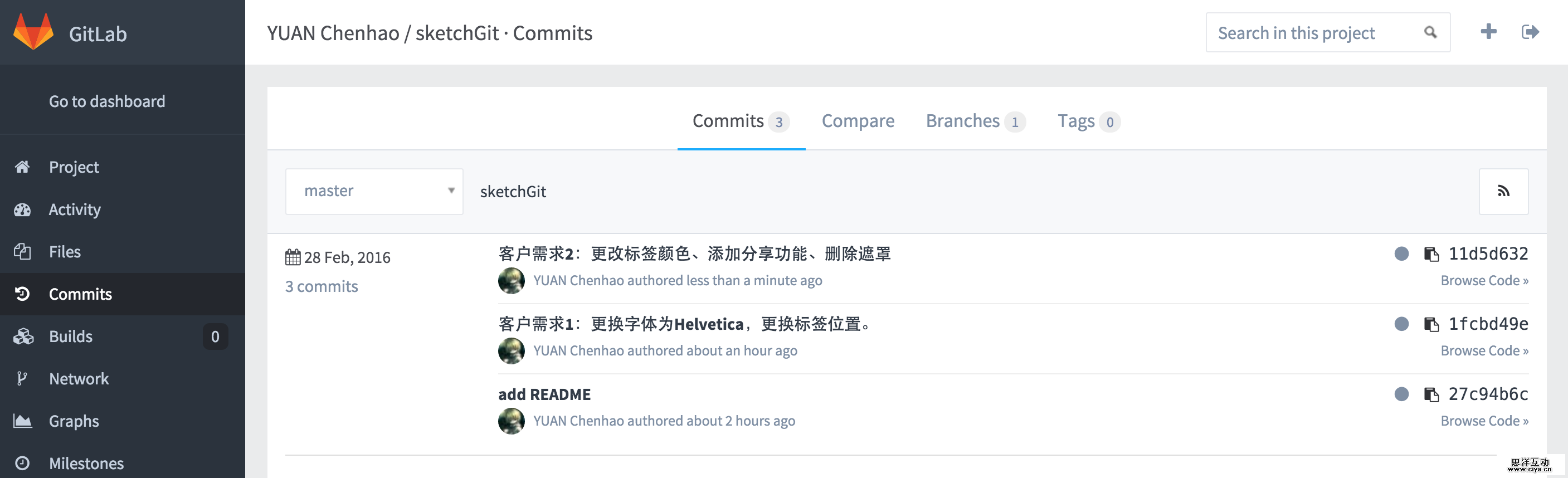This screenshot has width=1568, height=478.
Task: Copy commit hash 27c94b6c with clipboard icon
Action: (x=1431, y=394)
